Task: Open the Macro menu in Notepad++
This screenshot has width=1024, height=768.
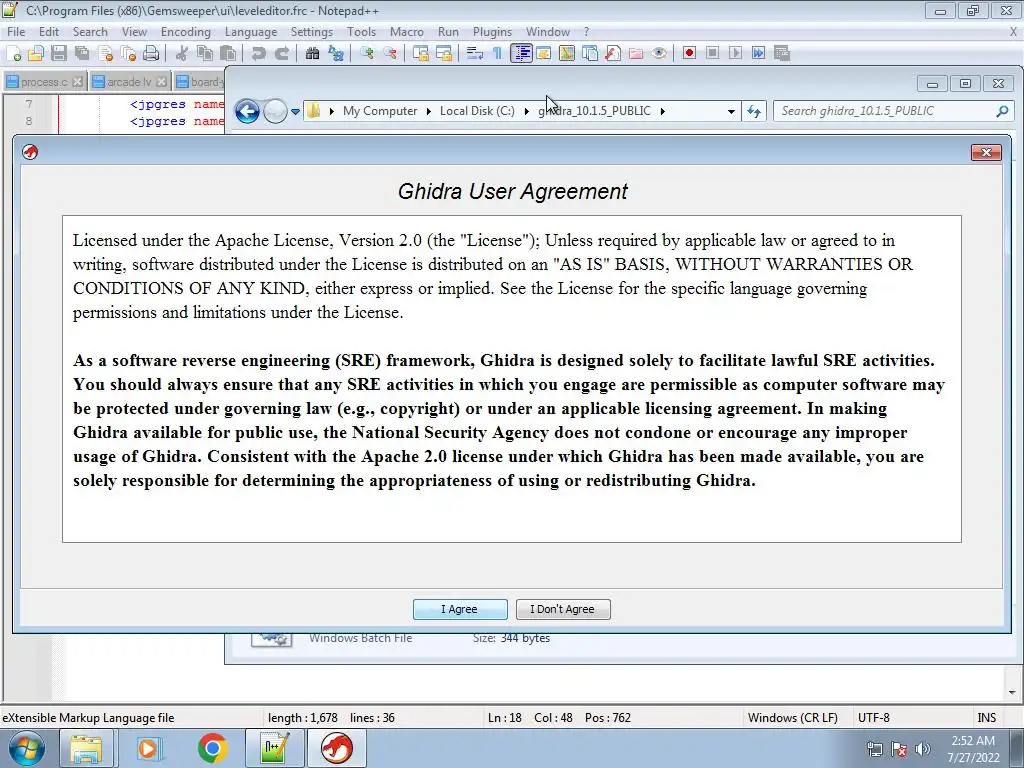Action: [x=407, y=32]
